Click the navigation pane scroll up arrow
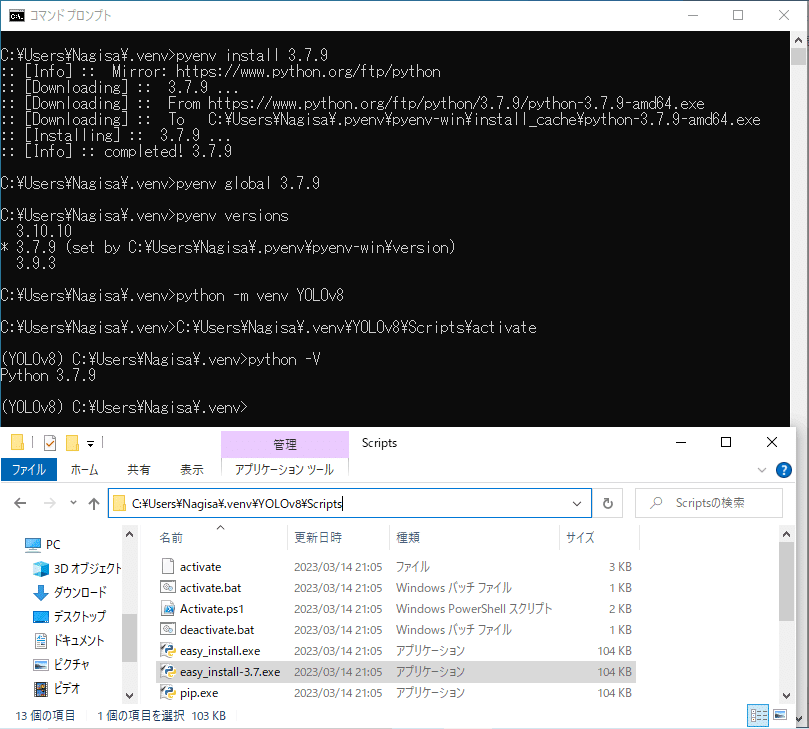 tap(130, 534)
